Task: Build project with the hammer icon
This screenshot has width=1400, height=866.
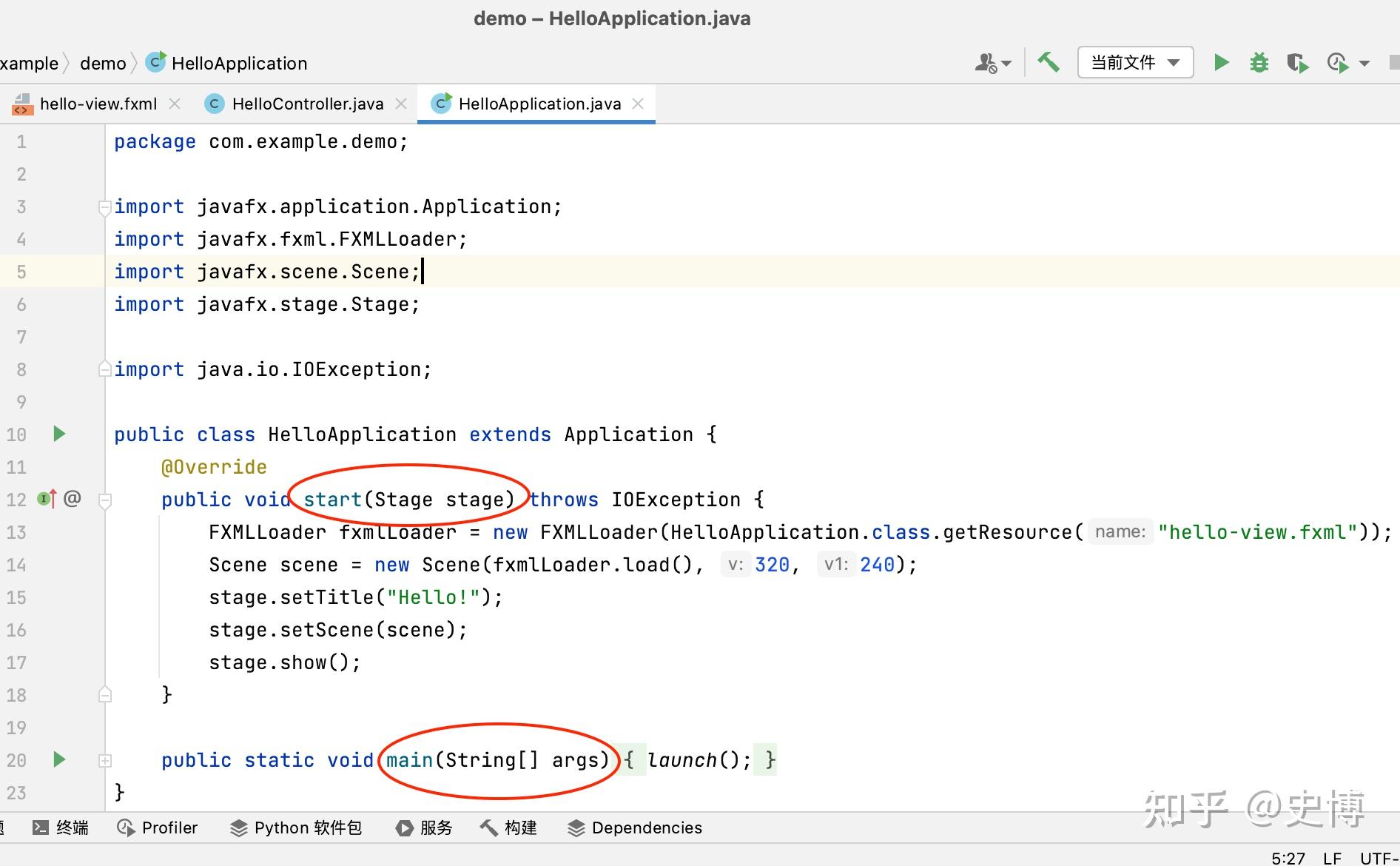Action: (x=1048, y=63)
